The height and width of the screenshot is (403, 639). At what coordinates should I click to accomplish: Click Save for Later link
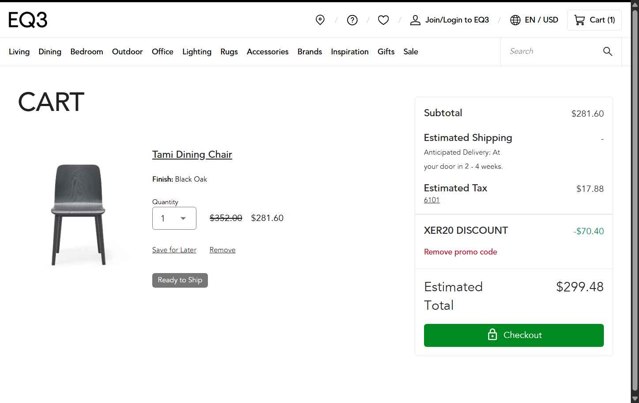click(x=174, y=250)
